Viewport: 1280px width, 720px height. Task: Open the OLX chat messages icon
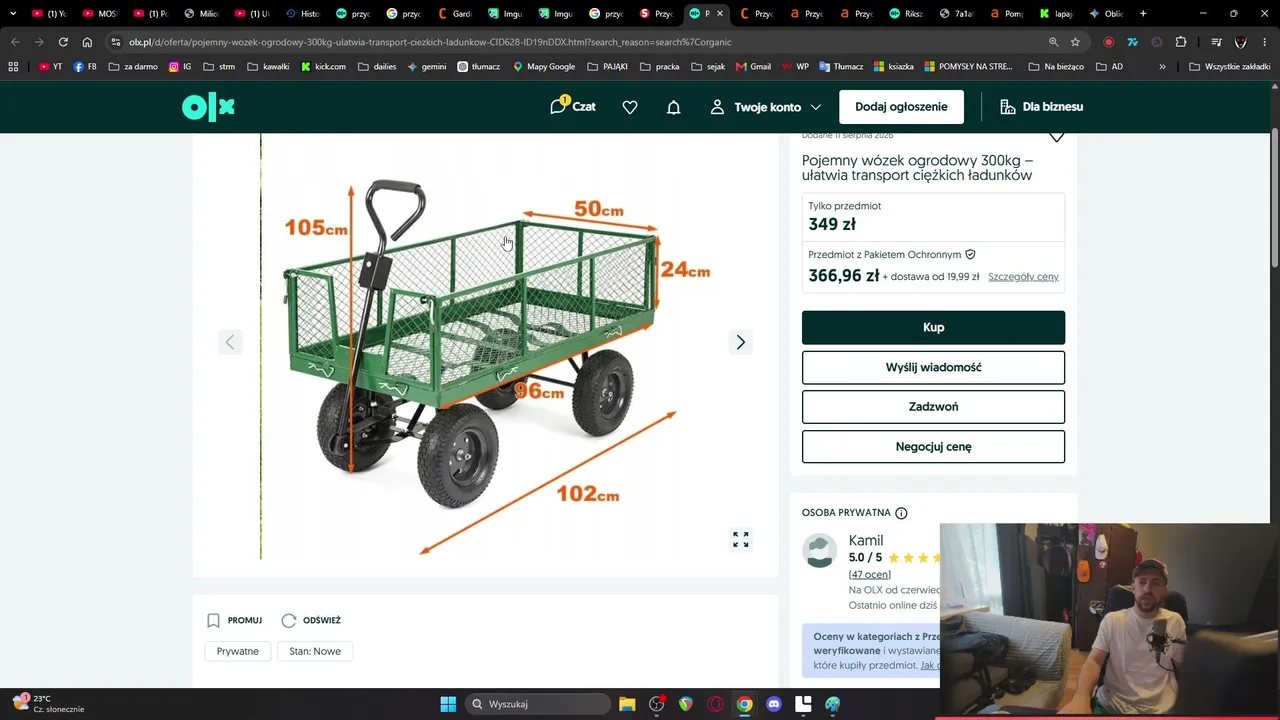click(572, 107)
